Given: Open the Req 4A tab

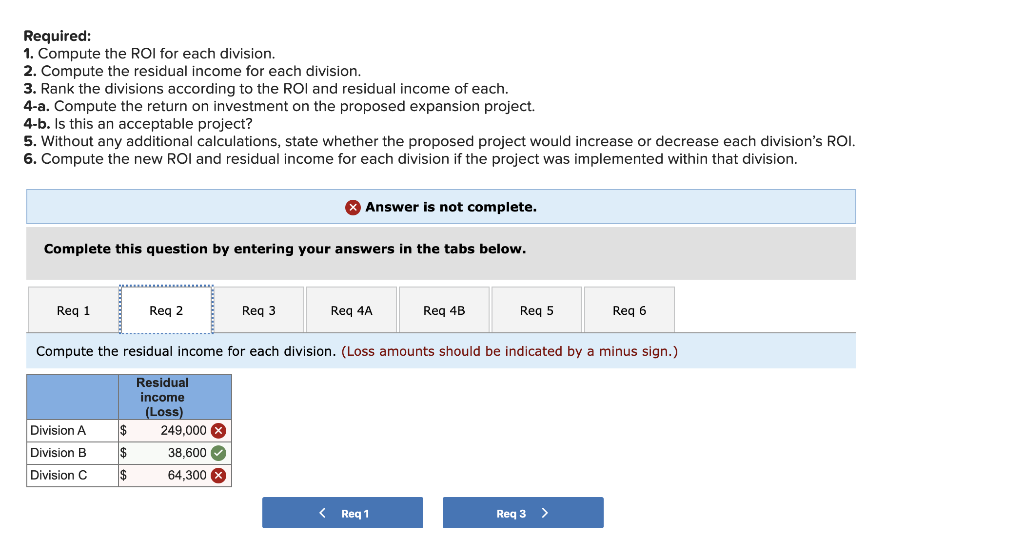Looking at the screenshot, I should coord(351,310).
